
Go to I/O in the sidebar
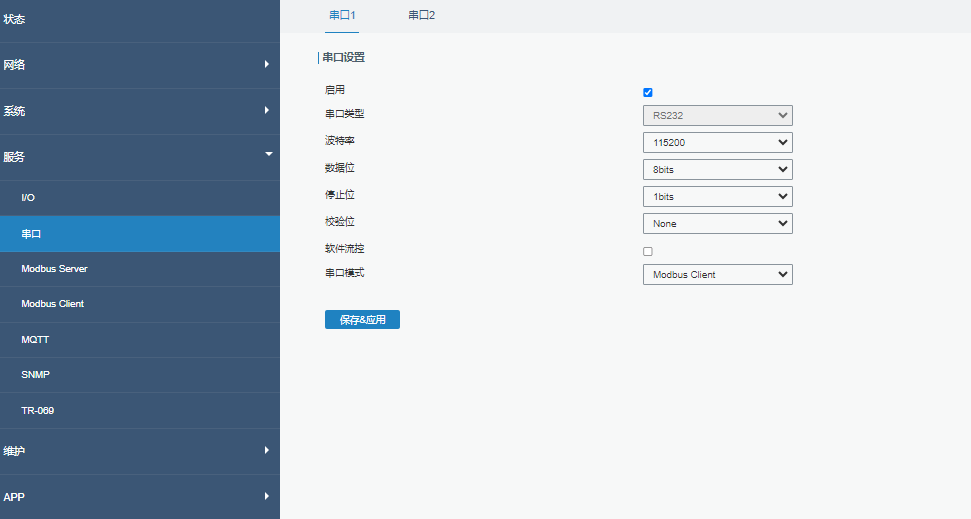pos(28,198)
